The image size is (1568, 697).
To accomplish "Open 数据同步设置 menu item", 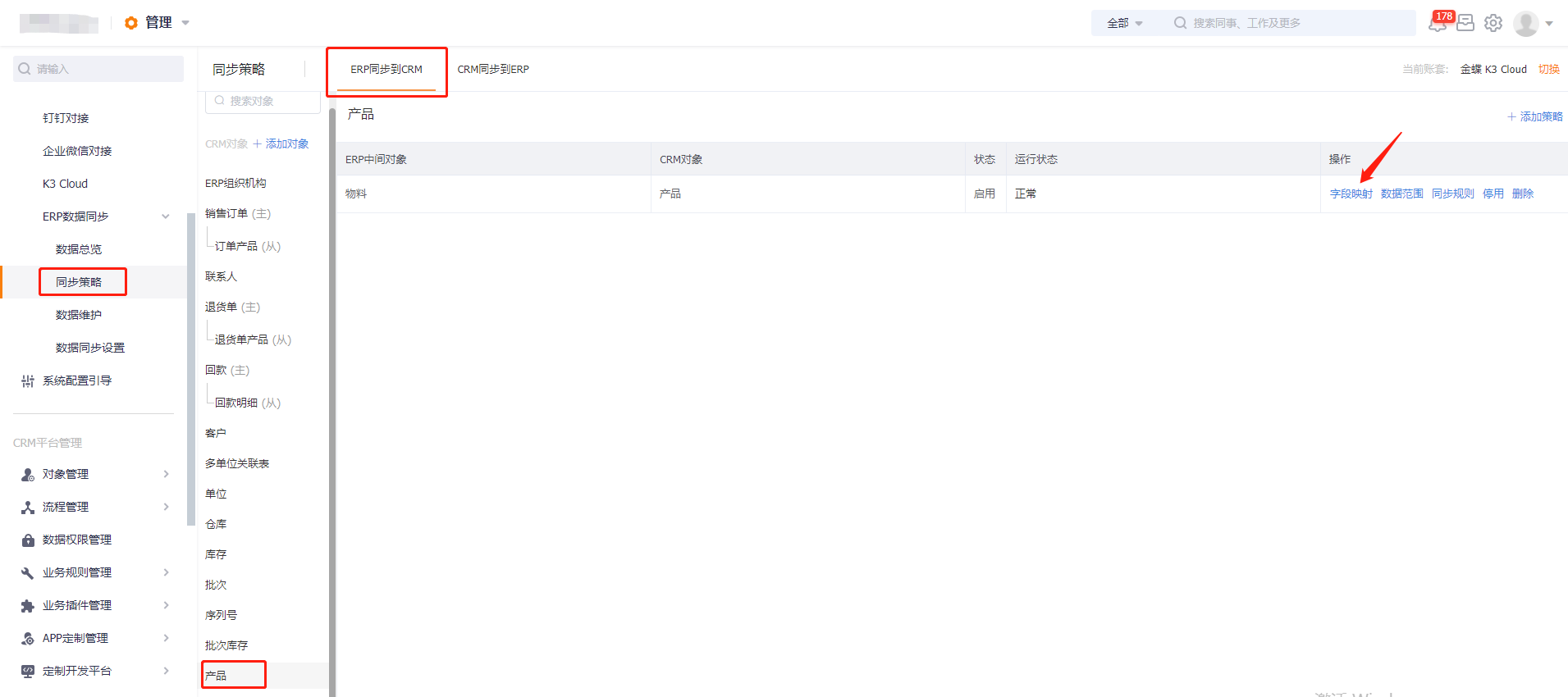I will point(90,348).
